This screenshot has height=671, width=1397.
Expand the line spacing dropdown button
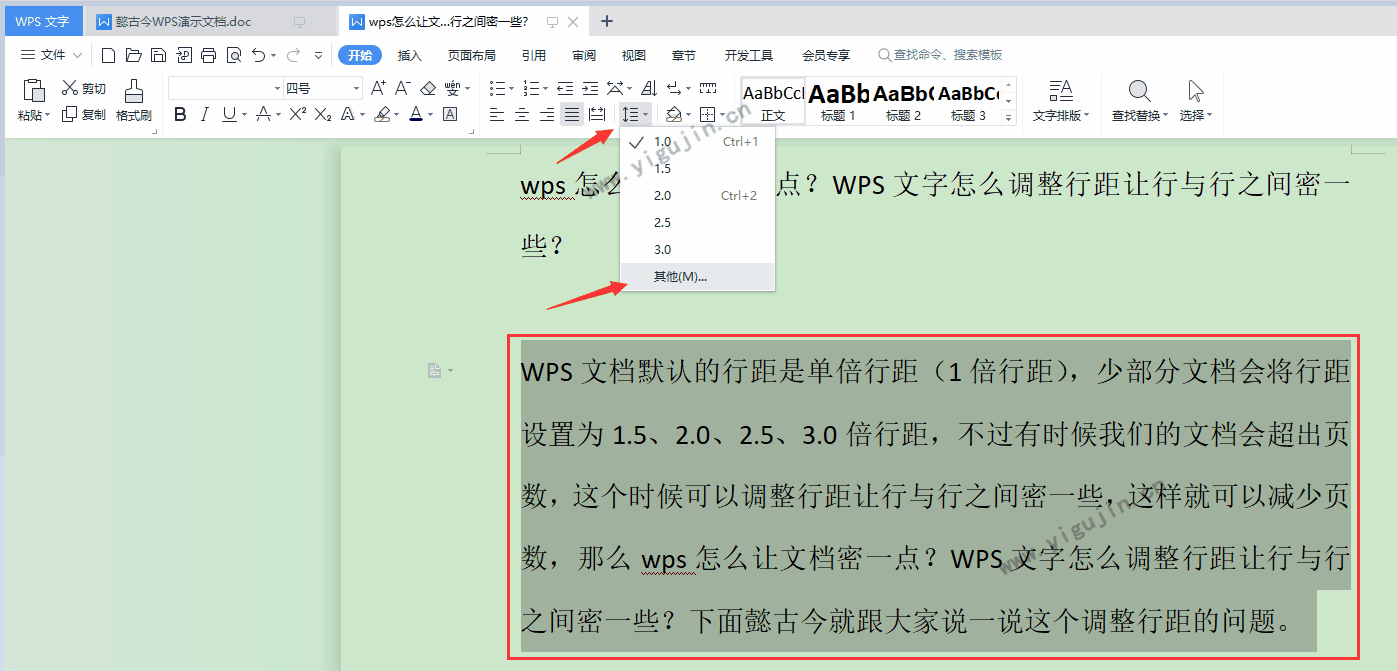point(647,115)
